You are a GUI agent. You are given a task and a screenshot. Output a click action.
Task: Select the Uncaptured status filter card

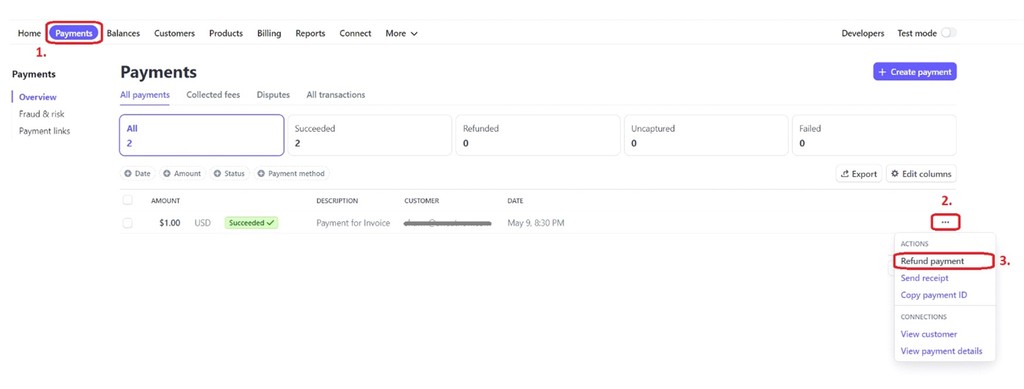(706, 136)
